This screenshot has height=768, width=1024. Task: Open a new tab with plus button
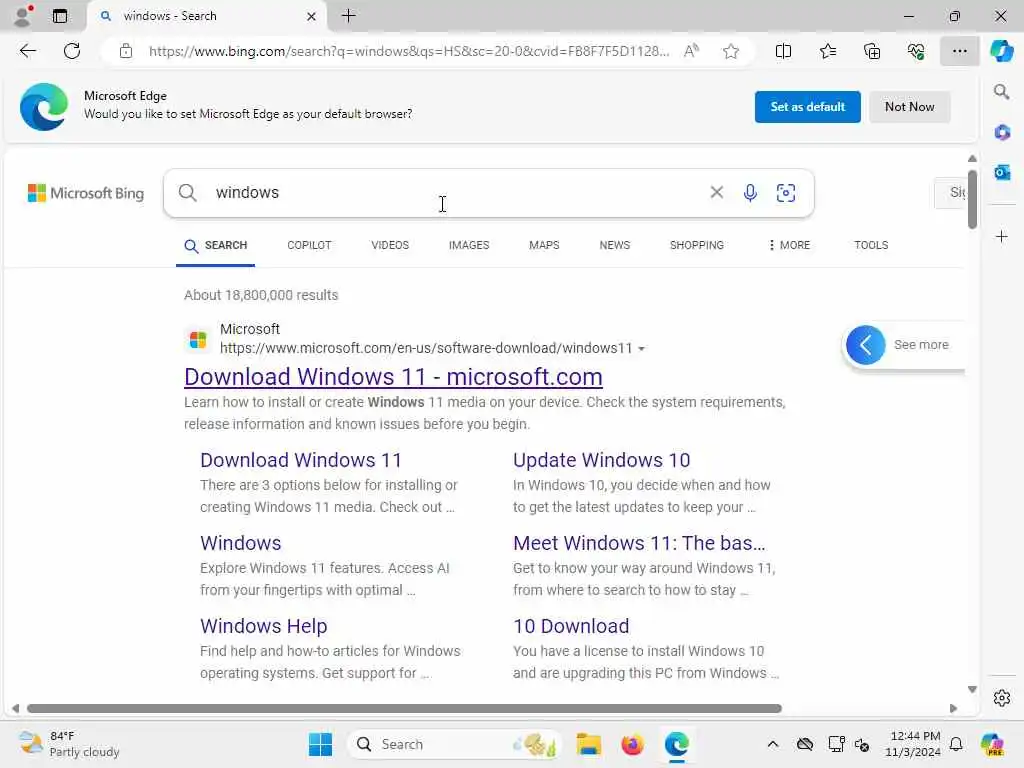click(x=349, y=16)
